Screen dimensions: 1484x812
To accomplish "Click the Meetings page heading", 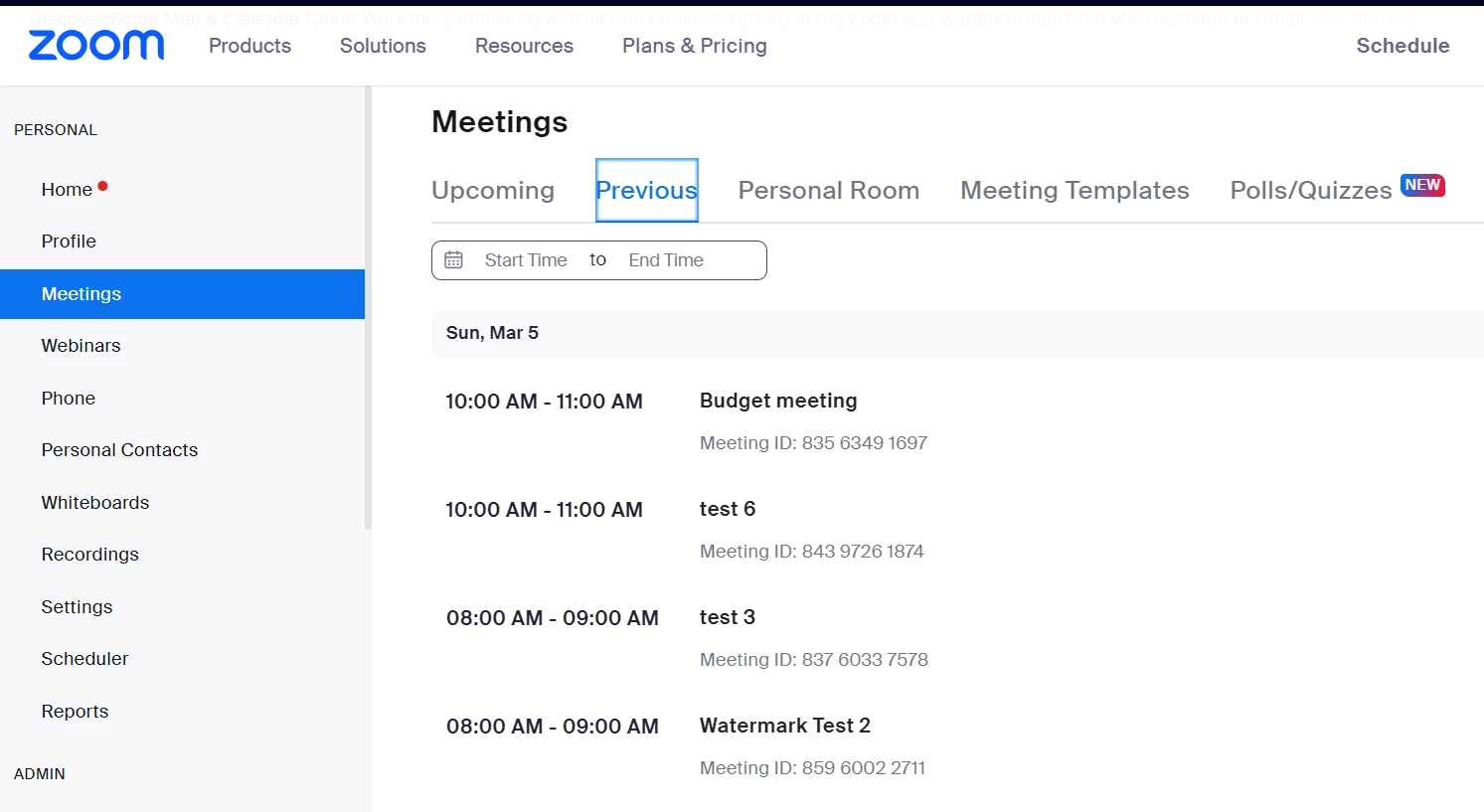I will [x=500, y=122].
